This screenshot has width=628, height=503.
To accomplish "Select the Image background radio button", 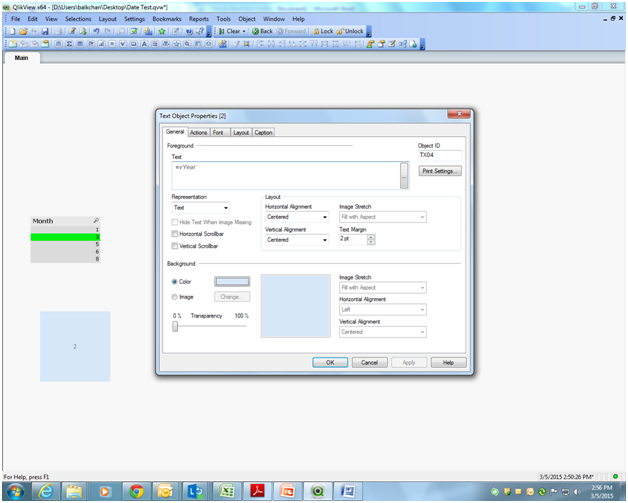I will point(175,296).
